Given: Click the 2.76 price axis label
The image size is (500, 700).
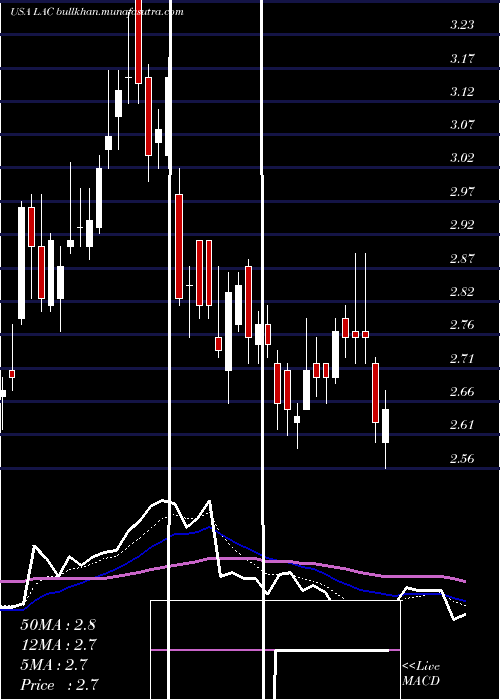Looking at the screenshot, I should point(462,325).
